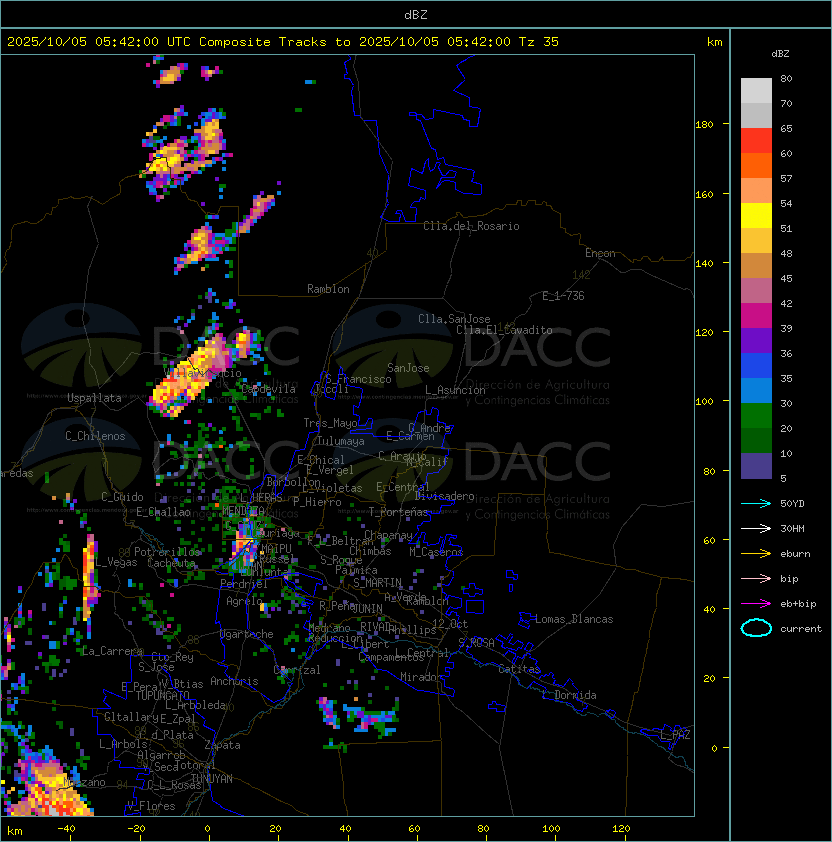Click the cyan ellipse 'current' legend icon
This screenshot has height=842, width=832.
click(756, 628)
